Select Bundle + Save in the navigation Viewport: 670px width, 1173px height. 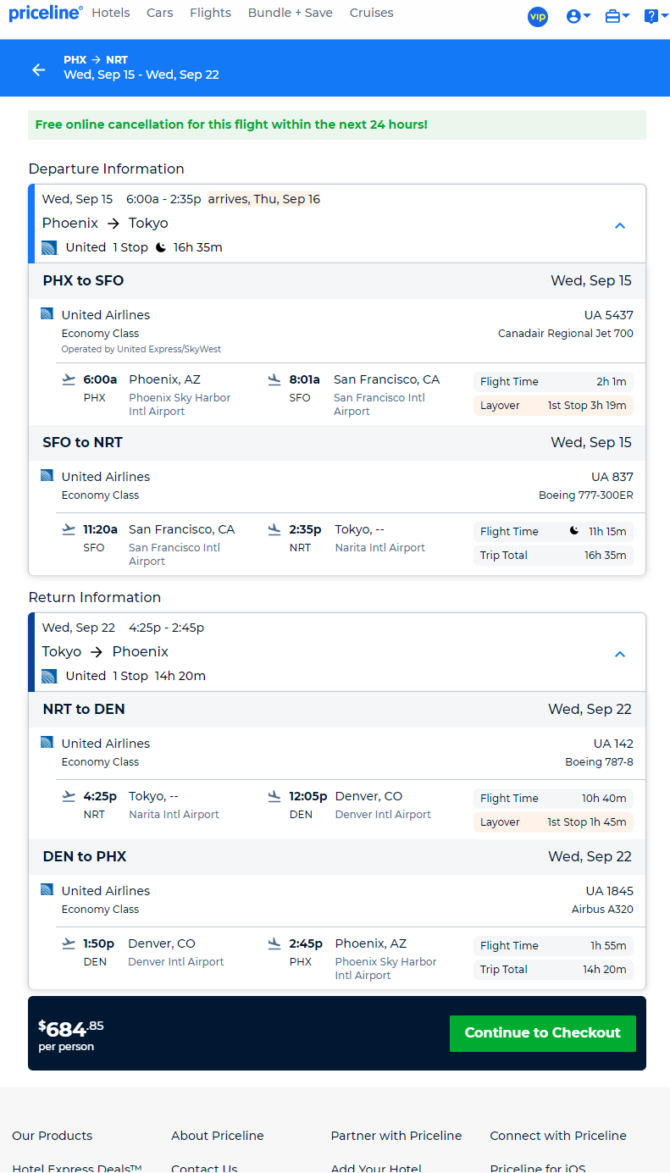pyautogui.click(x=290, y=13)
